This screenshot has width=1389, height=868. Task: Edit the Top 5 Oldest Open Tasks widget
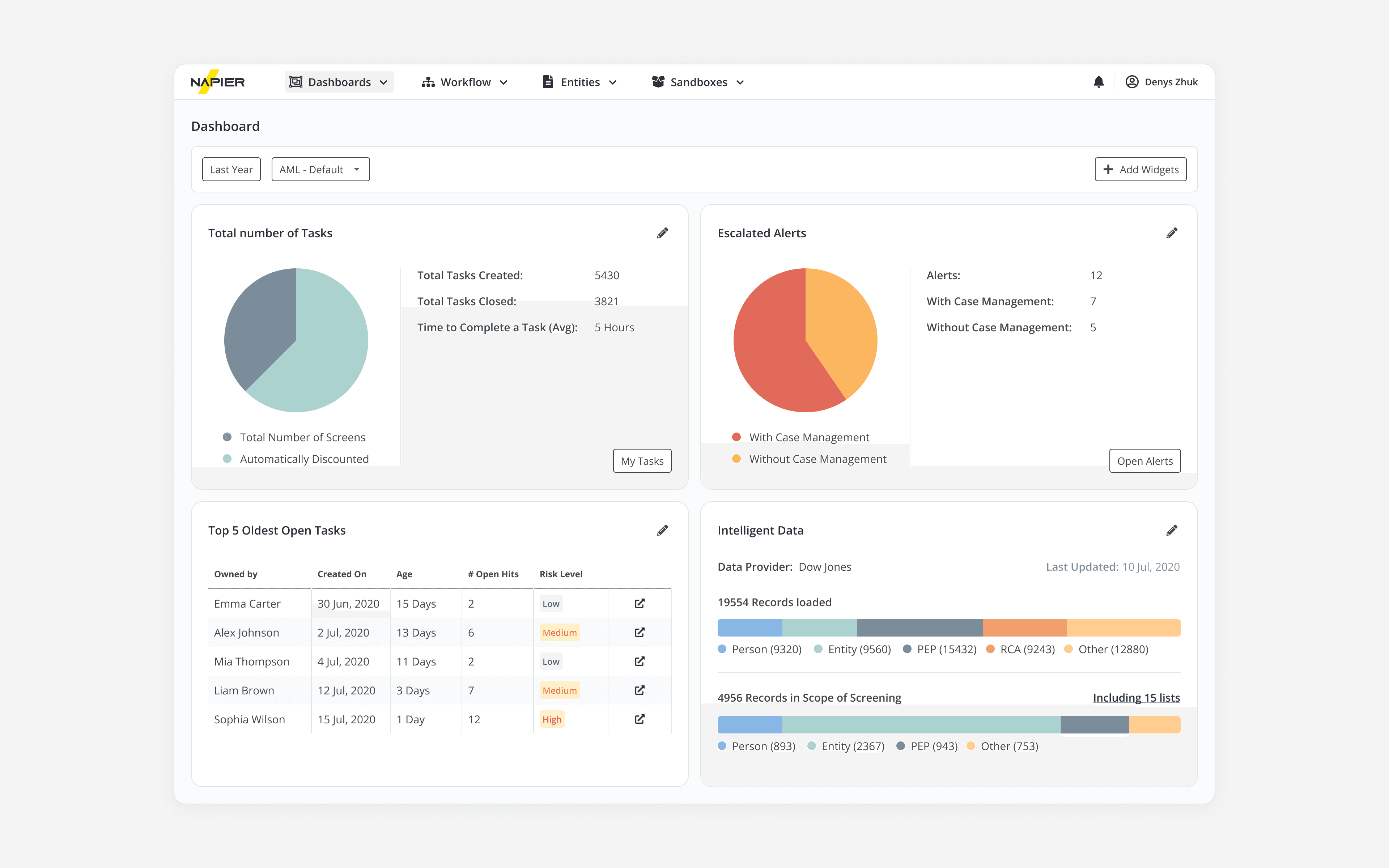point(662,531)
